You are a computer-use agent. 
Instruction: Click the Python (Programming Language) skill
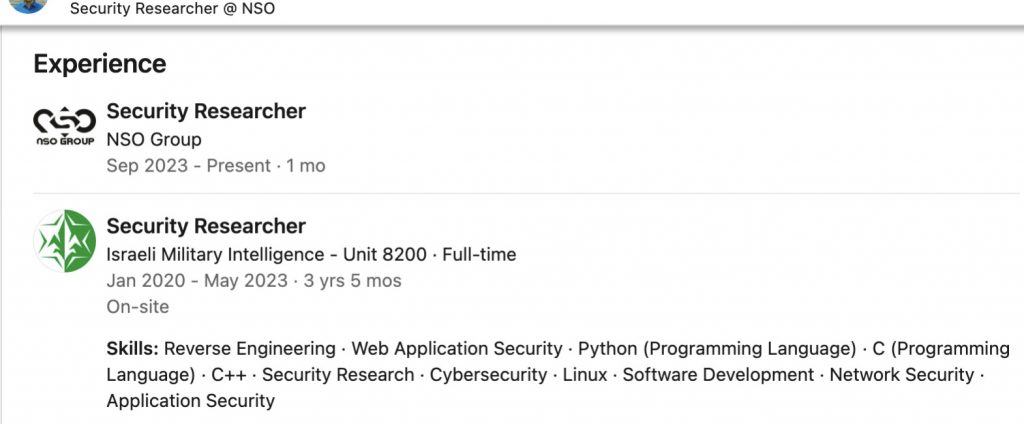[x=715, y=349]
